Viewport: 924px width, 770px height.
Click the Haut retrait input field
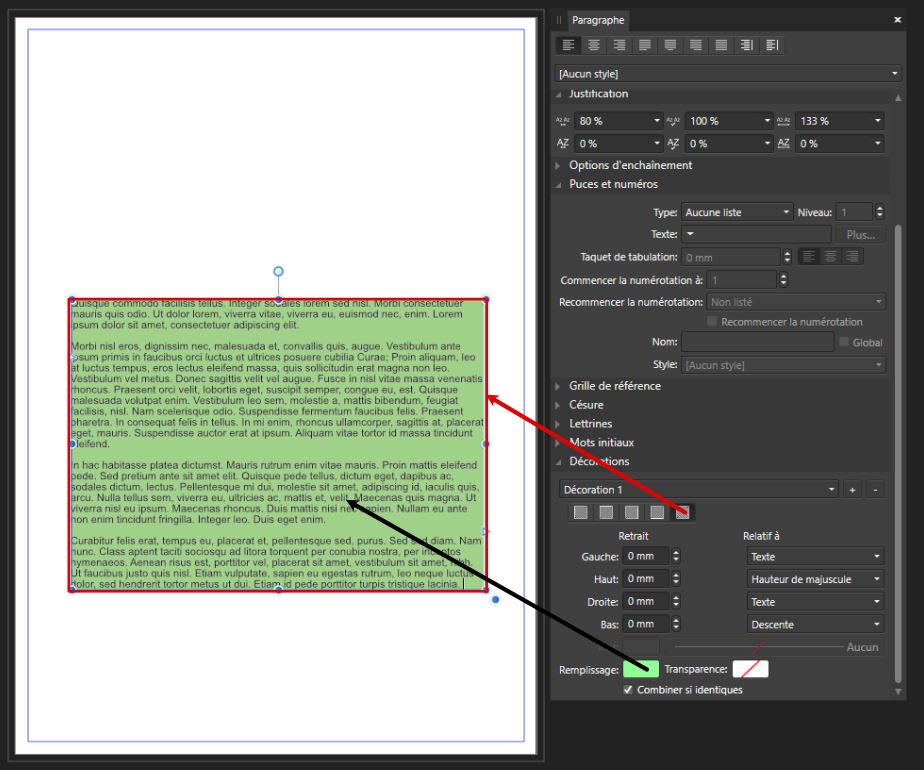(647, 579)
